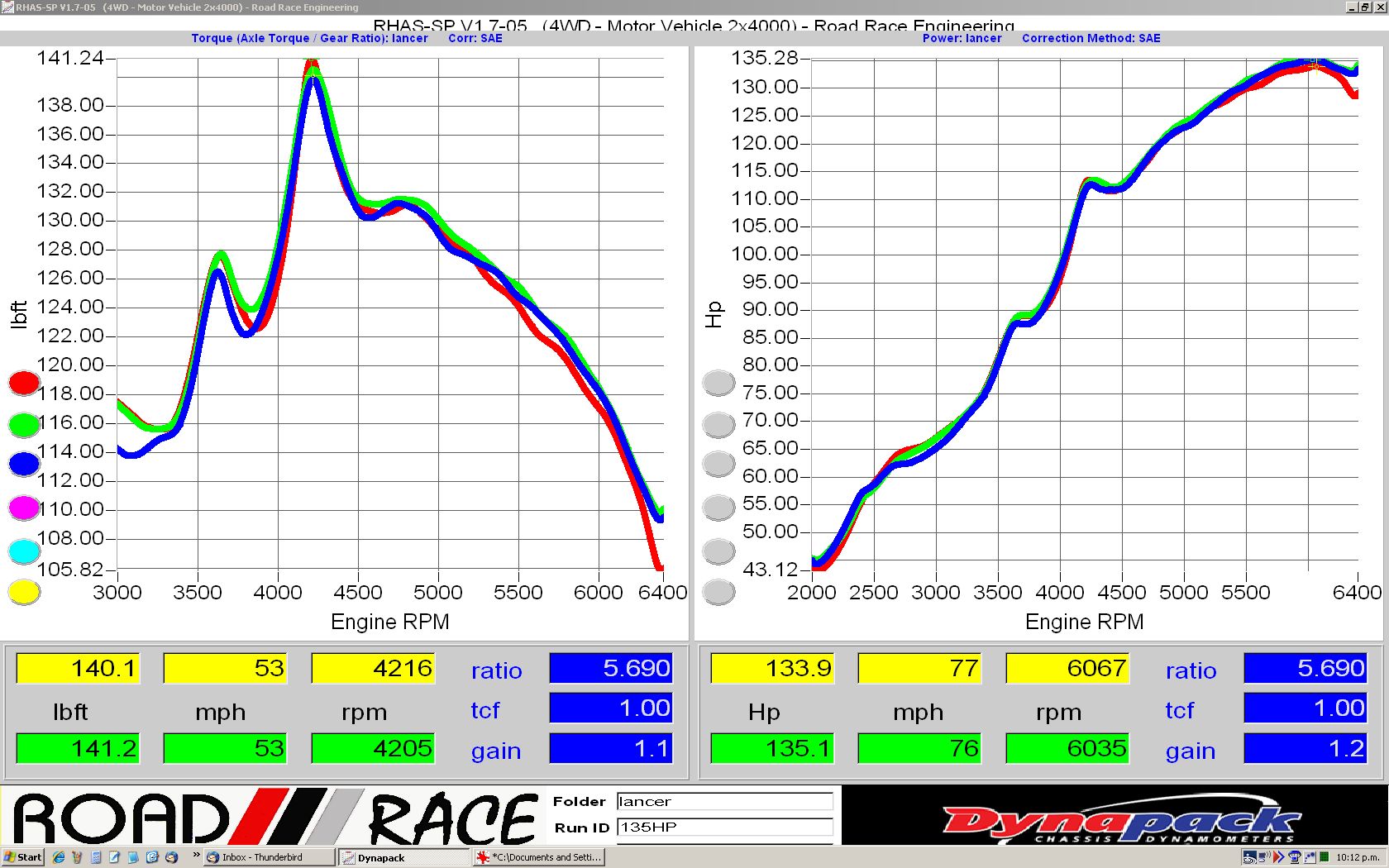The image size is (1389, 868).
Task: Click the Internet Explorer quick launch icon
Action: 59,857
